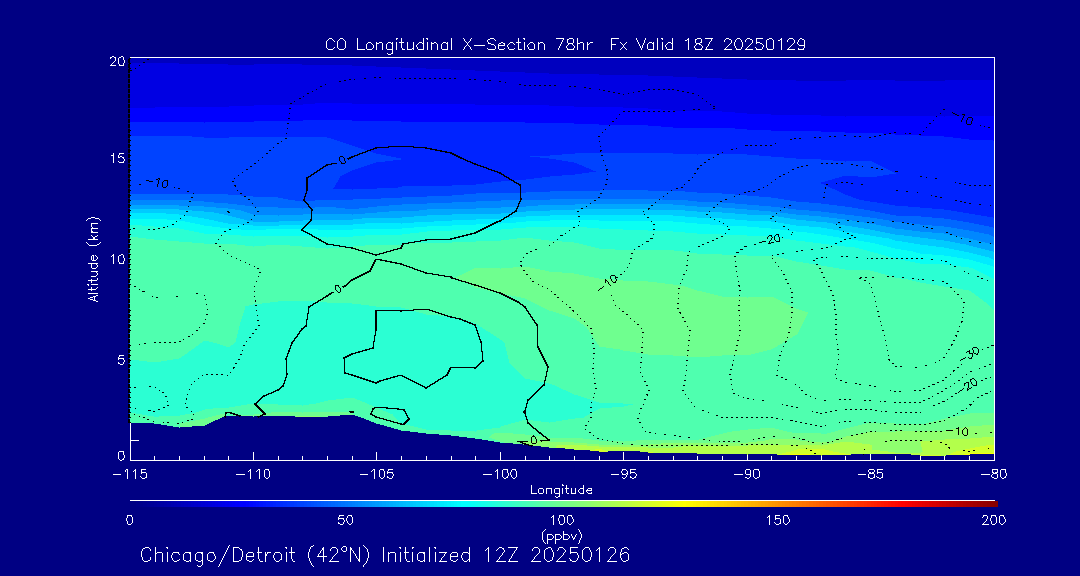The width and height of the screenshot is (1080, 576).
Task: Click the "-95" longitude tick label
Action: click(623, 473)
